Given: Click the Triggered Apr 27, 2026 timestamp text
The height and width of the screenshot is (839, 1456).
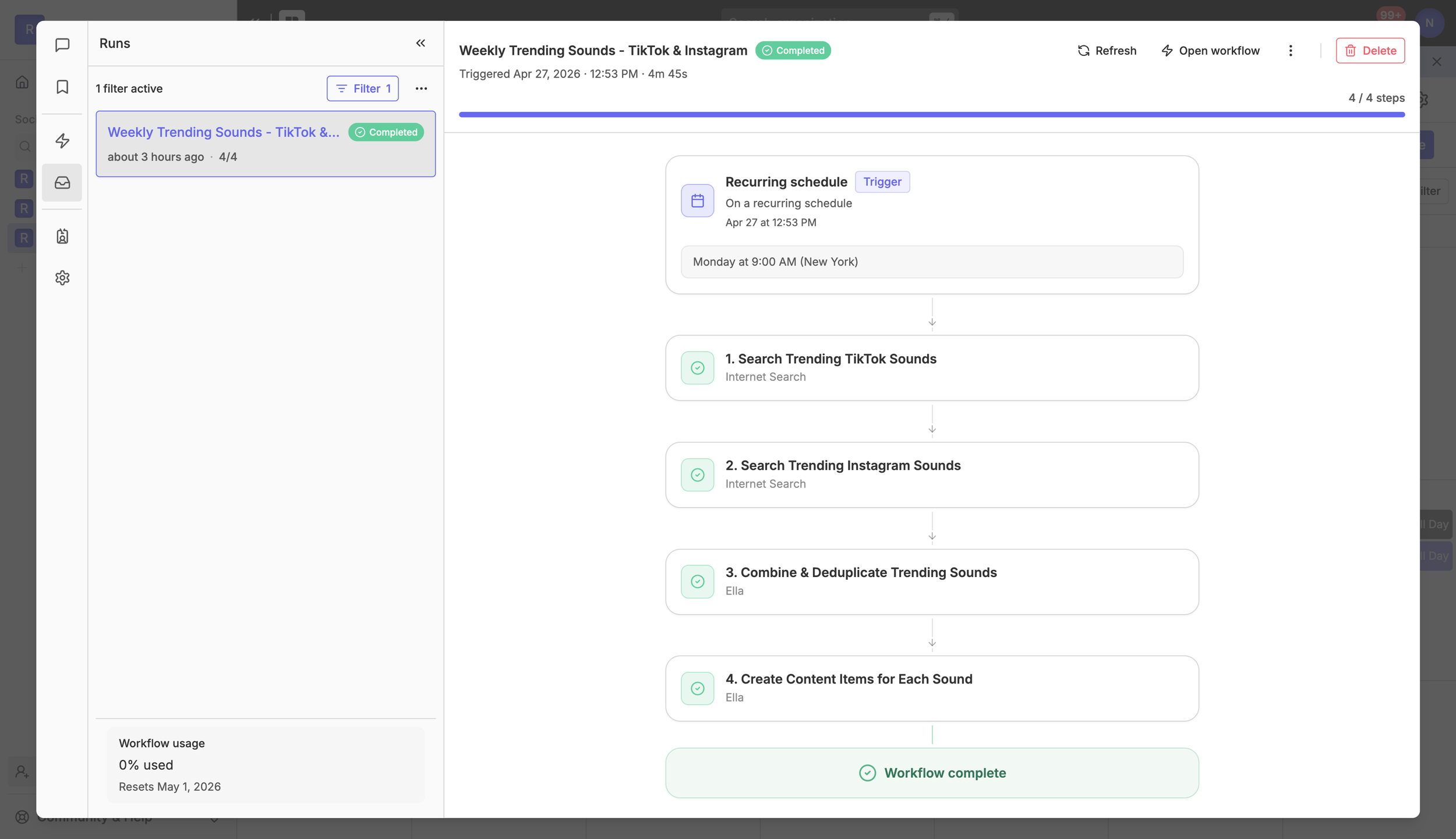Looking at the screenshot, I should pos(573,74).
